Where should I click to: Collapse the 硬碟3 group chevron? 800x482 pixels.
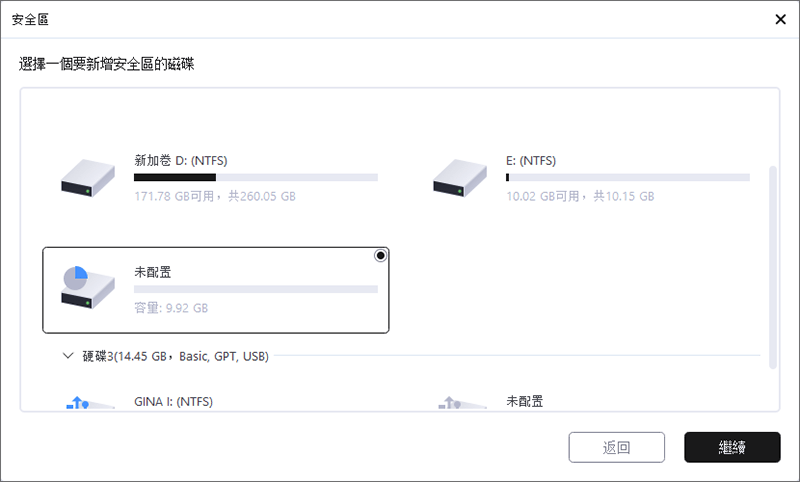point(68,355)
